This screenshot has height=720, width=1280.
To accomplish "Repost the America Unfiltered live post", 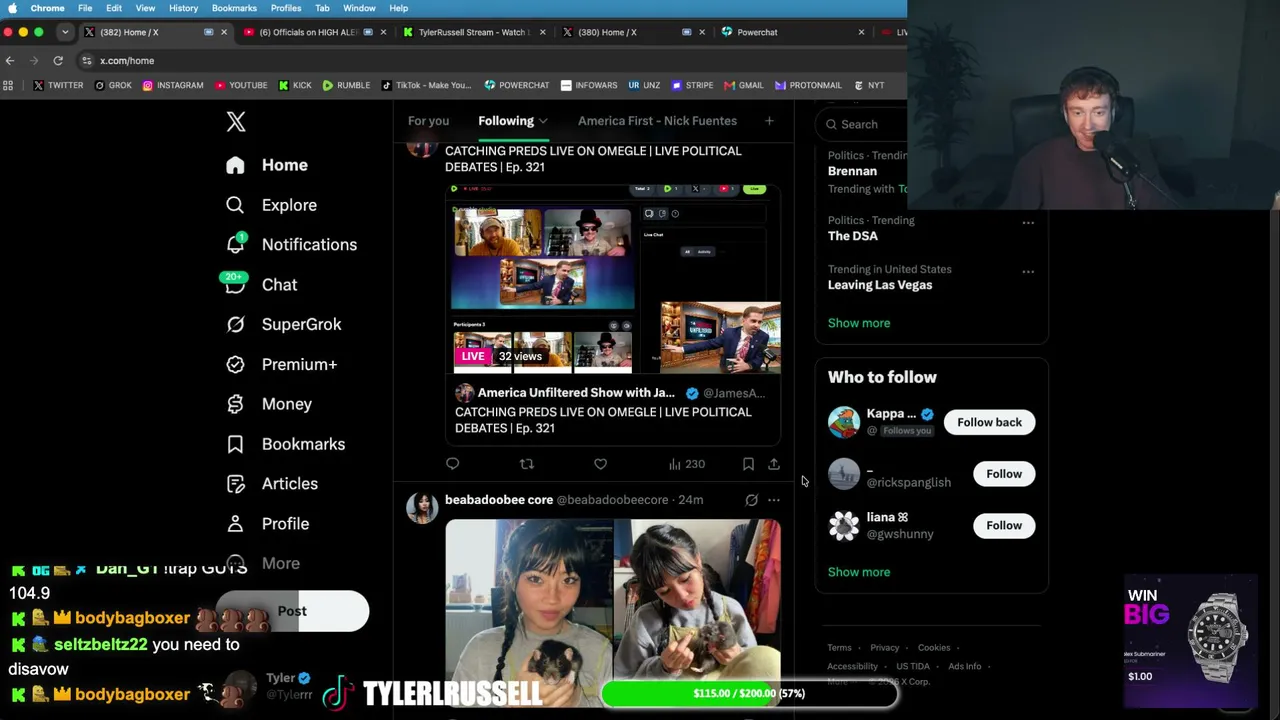I will 527,464.
